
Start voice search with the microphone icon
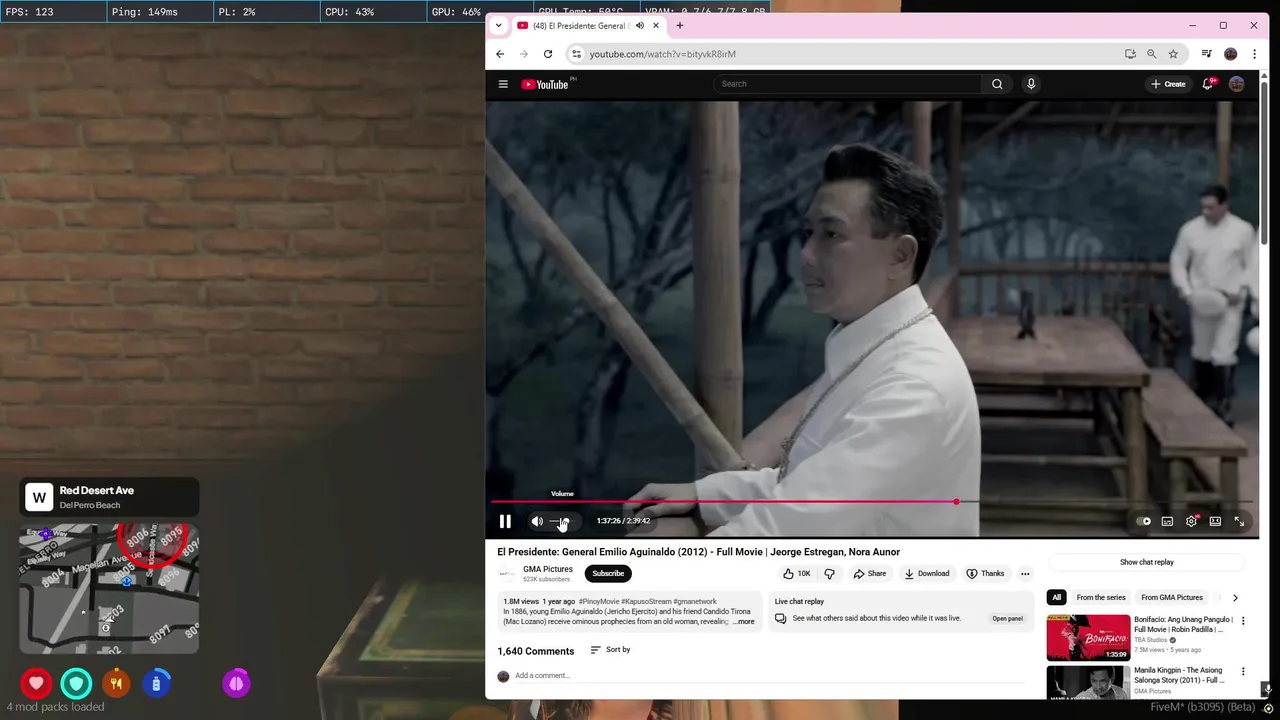point(1031,84)
